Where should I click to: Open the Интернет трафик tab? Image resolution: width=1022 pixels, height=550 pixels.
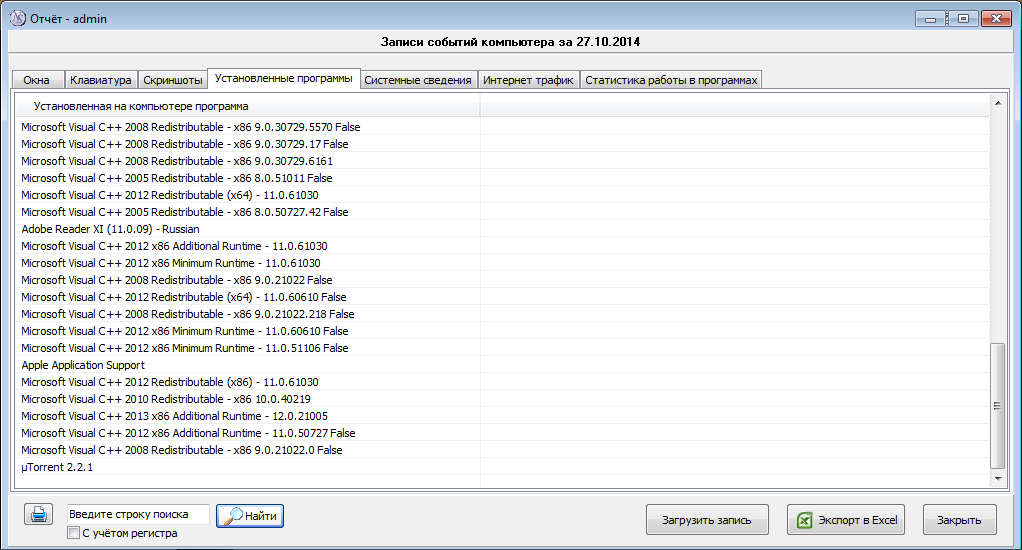click(529, 80)
